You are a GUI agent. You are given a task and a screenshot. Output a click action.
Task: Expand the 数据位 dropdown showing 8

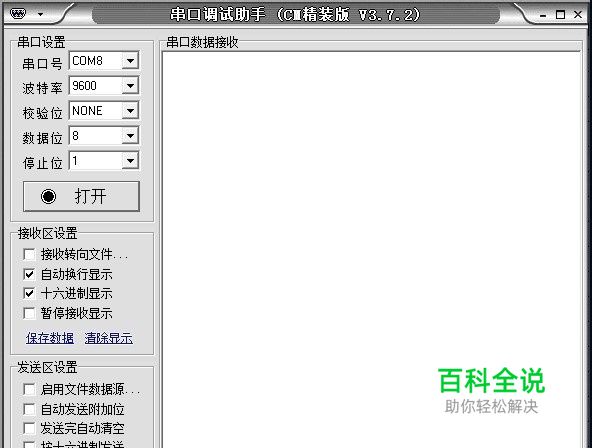[130, 136]
